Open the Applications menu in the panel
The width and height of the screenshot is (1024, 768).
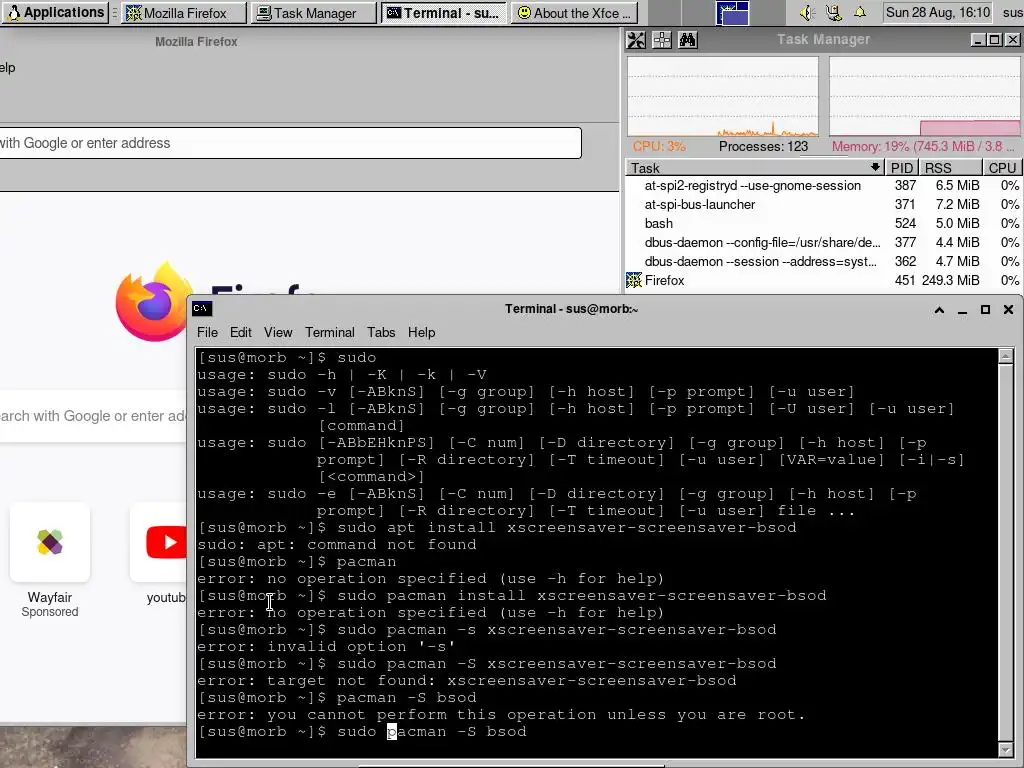tap(55, 12)
